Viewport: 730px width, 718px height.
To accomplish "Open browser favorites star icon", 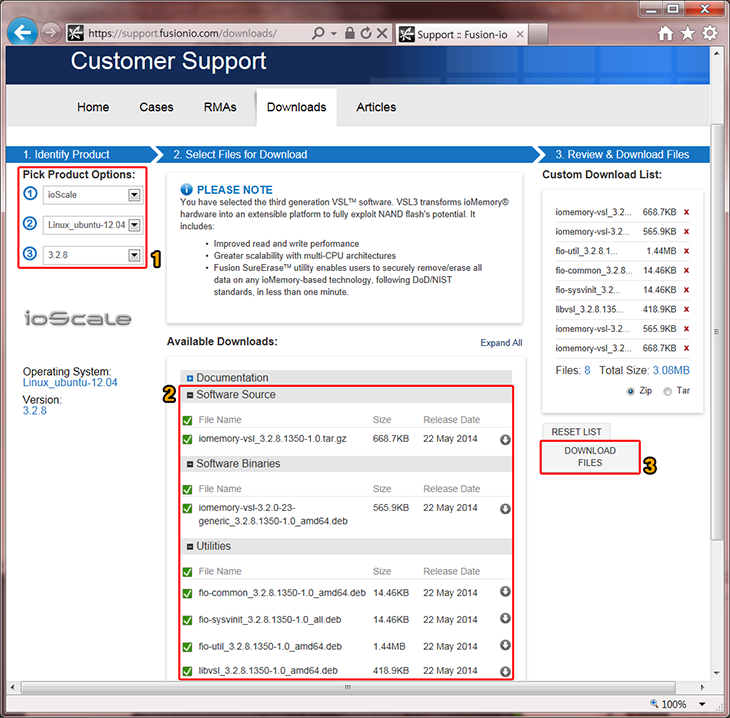I will (688, 33).
